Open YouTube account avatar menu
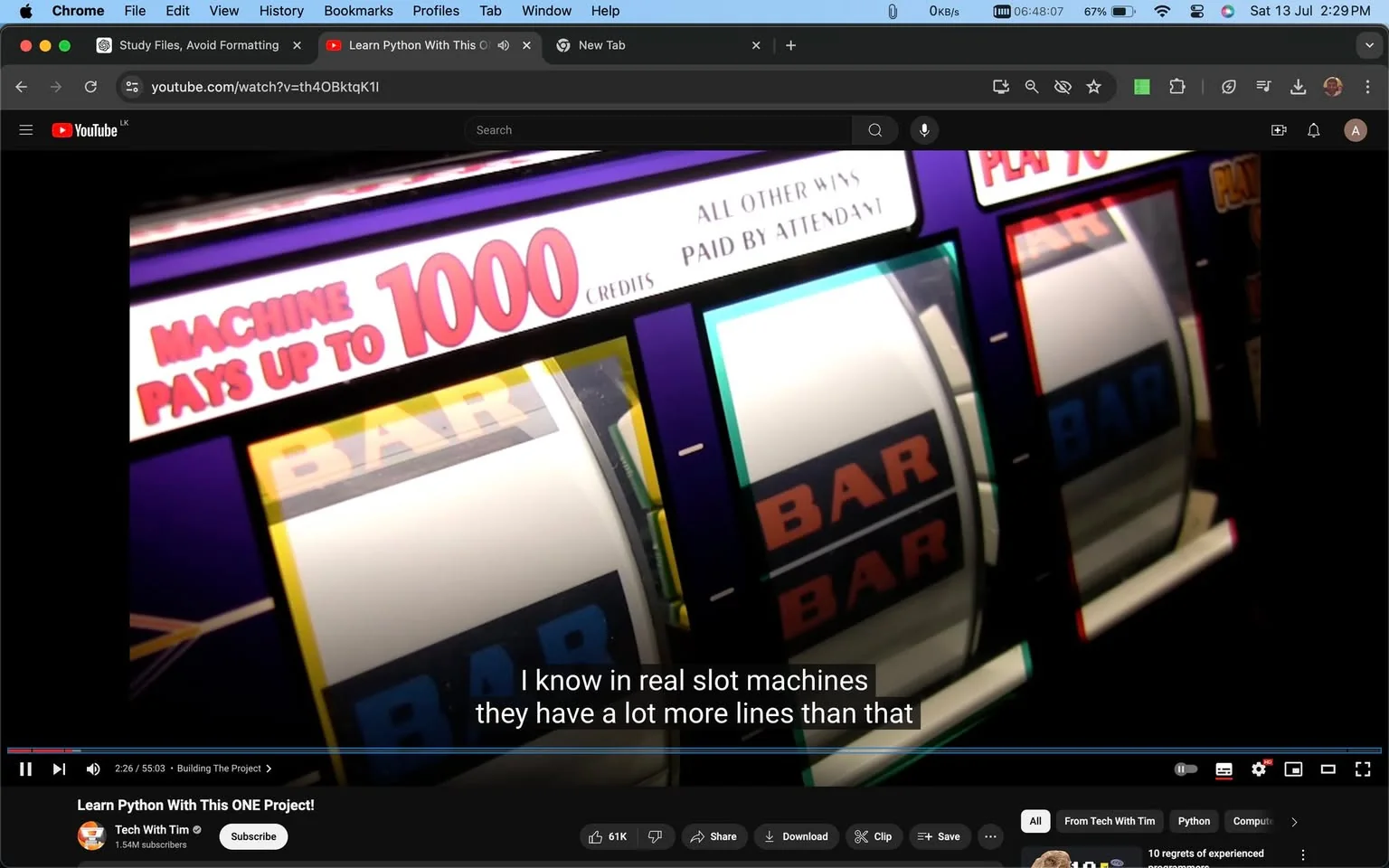This screenshot has width=1389, height=868. [x=1356, y=130]
